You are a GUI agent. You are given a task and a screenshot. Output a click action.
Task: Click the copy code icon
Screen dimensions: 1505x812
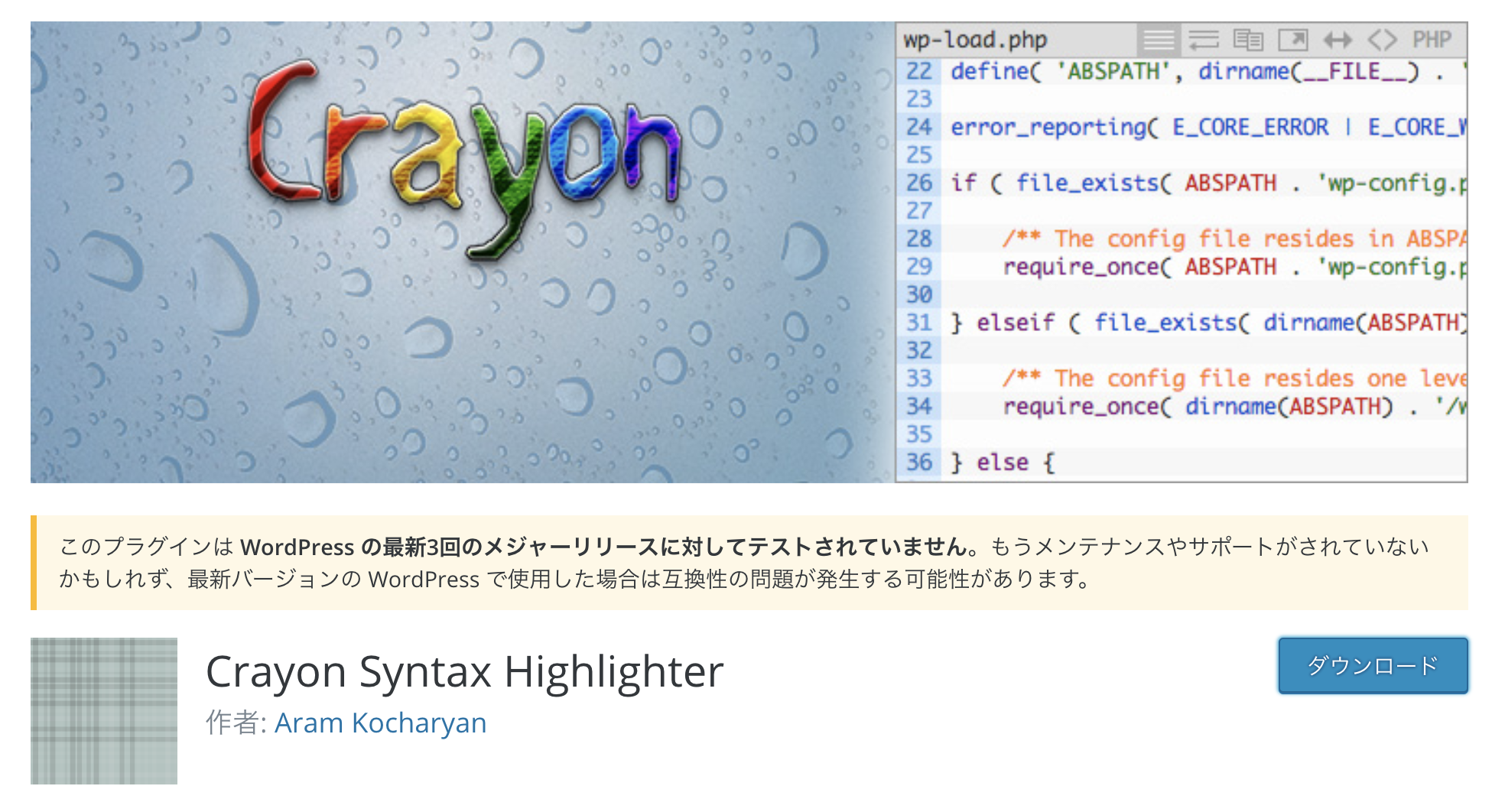1248,40
